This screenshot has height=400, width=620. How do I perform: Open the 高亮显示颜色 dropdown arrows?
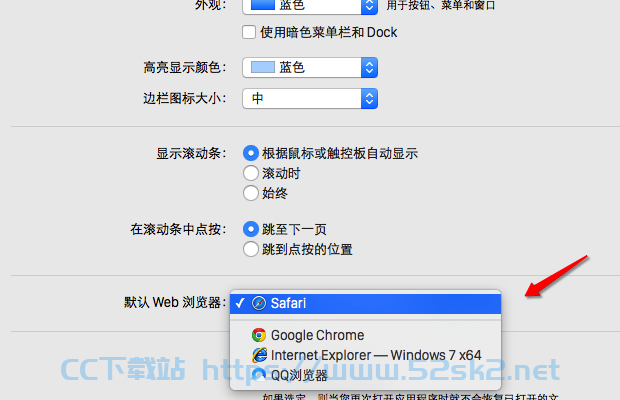point(369,68)
